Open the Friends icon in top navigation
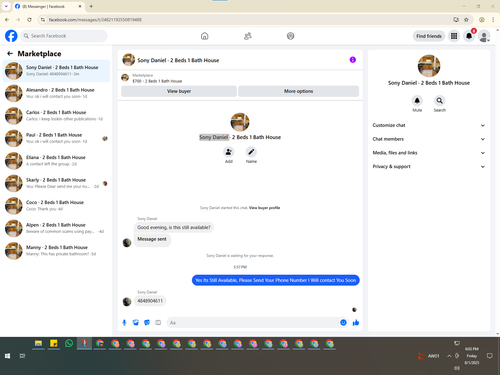 coord(248,36)
